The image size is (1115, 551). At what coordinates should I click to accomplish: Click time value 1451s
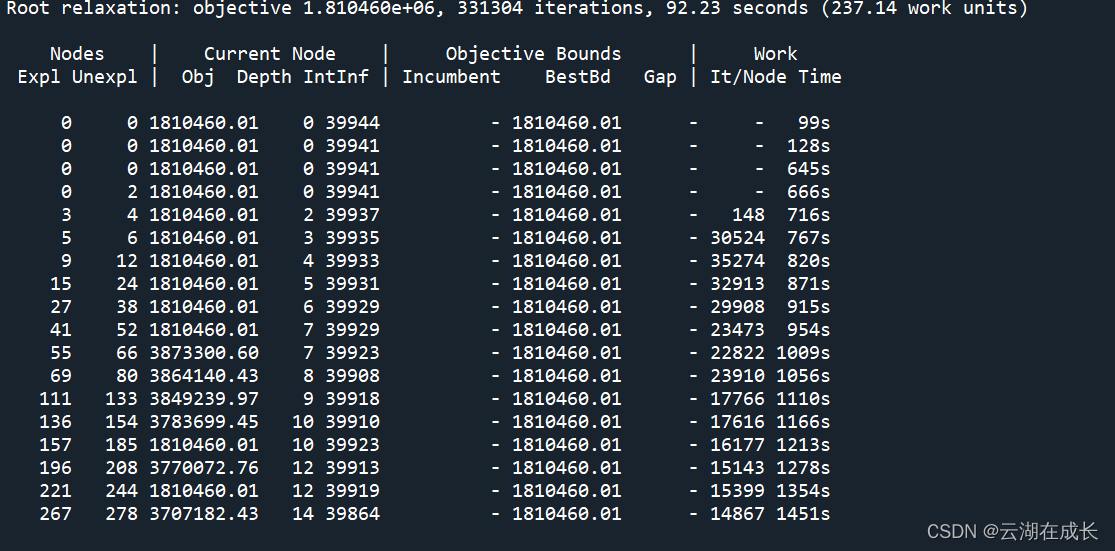point(803,513)
